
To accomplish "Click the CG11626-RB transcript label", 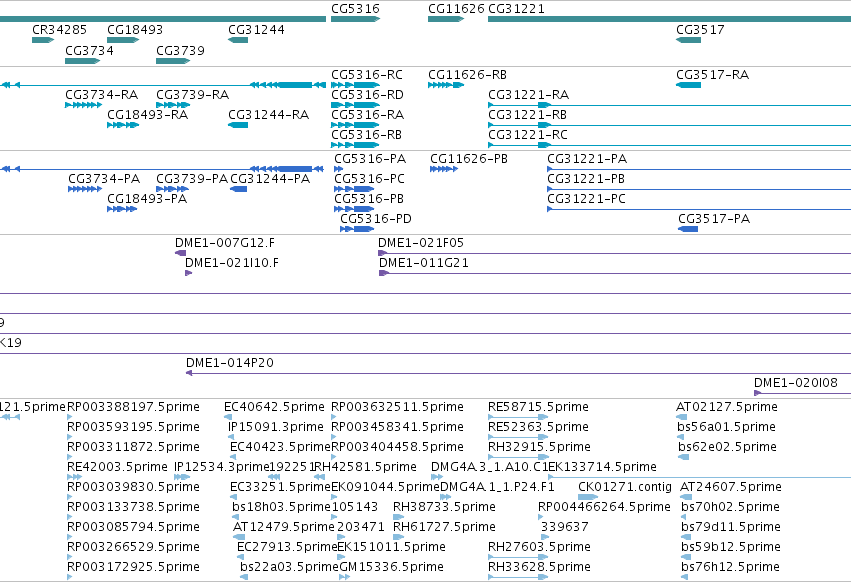I will coord(467,75).
